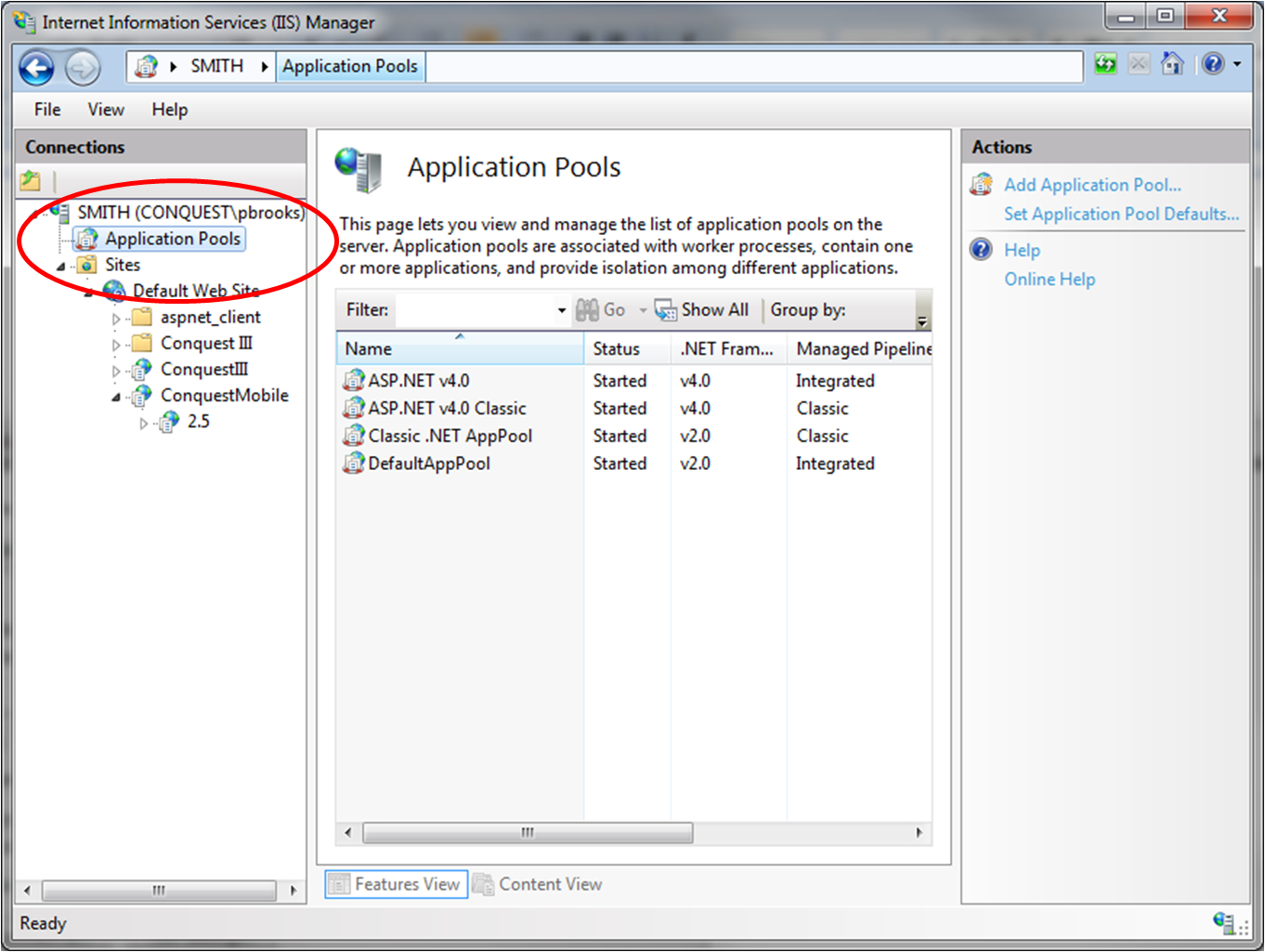Click into the Filter text field

tap(476, 310)
